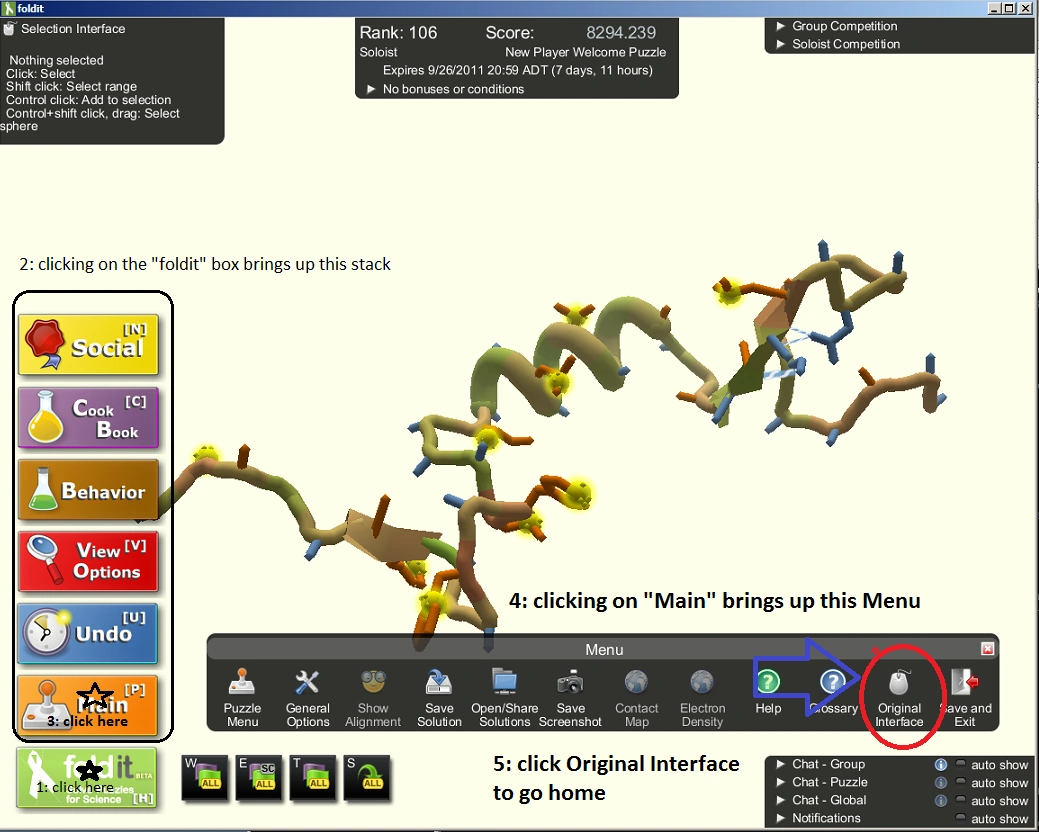Viewport: 1039px width, 832px height.
Task: Open Puzzle Menu in the Menu bar
Action: coord(242,697)
